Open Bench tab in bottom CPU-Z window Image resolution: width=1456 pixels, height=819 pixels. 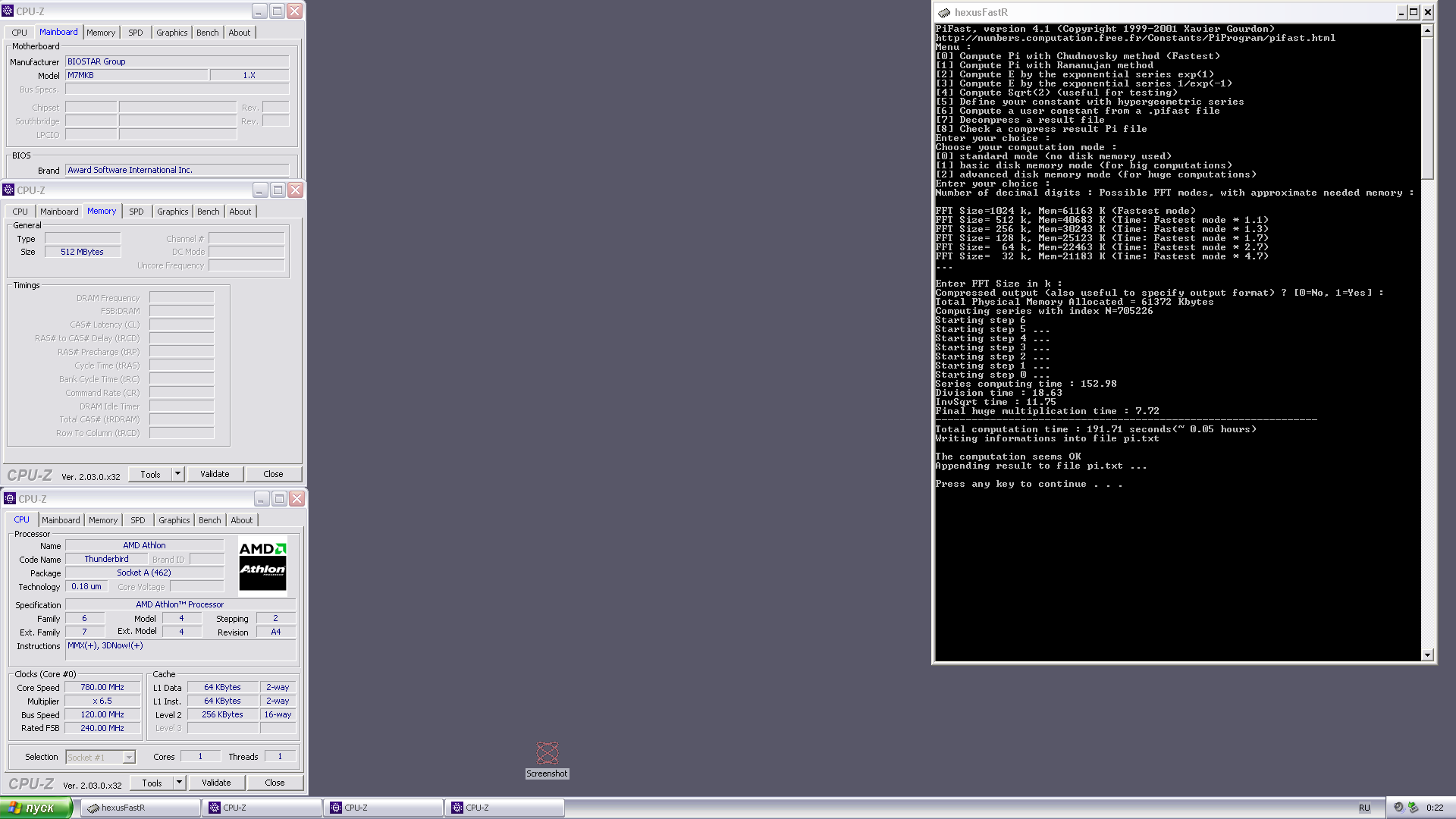[210, 520]
